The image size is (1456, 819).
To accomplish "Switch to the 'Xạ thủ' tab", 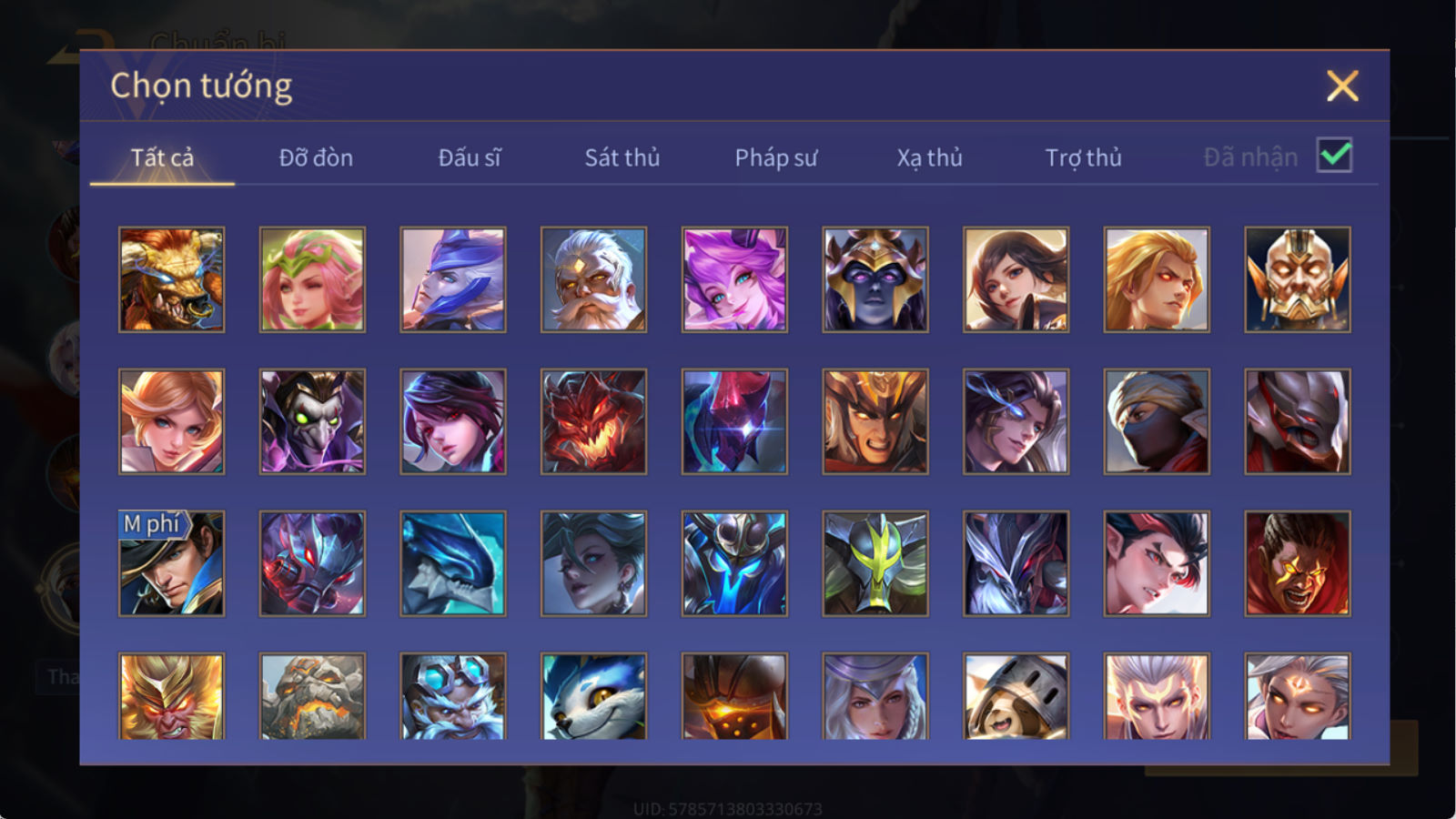I will [929, 157].
